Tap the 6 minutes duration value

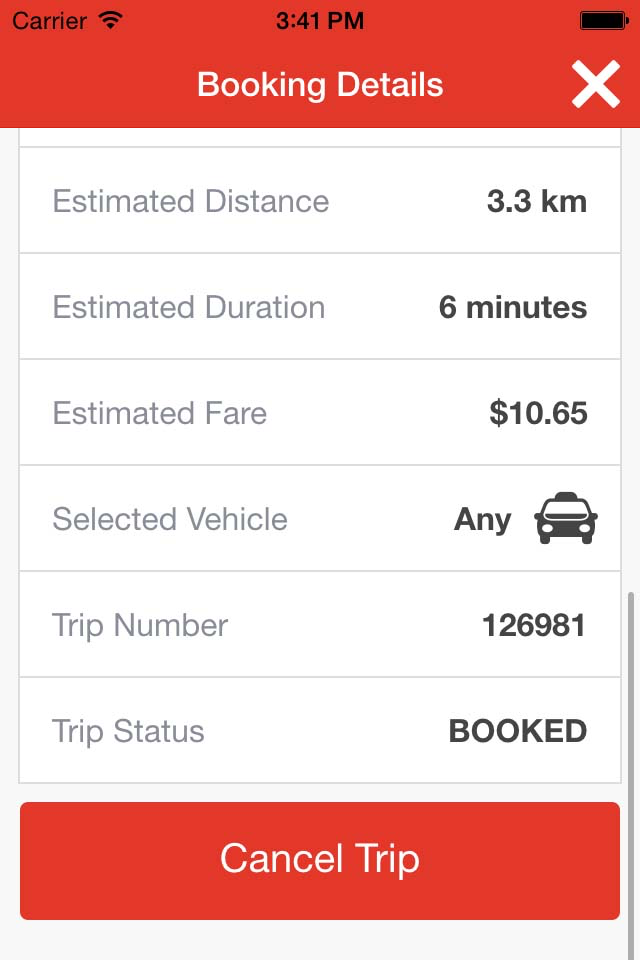tap(513, 307)
